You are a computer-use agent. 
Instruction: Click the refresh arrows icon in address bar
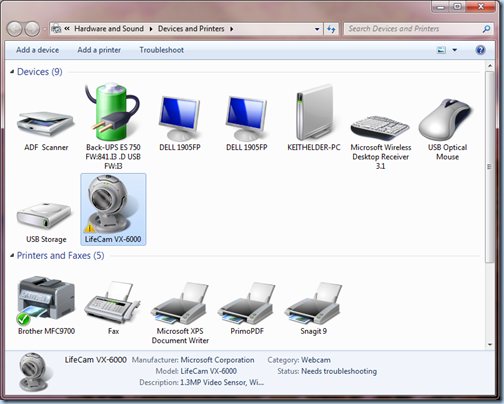tap(331, 29)
